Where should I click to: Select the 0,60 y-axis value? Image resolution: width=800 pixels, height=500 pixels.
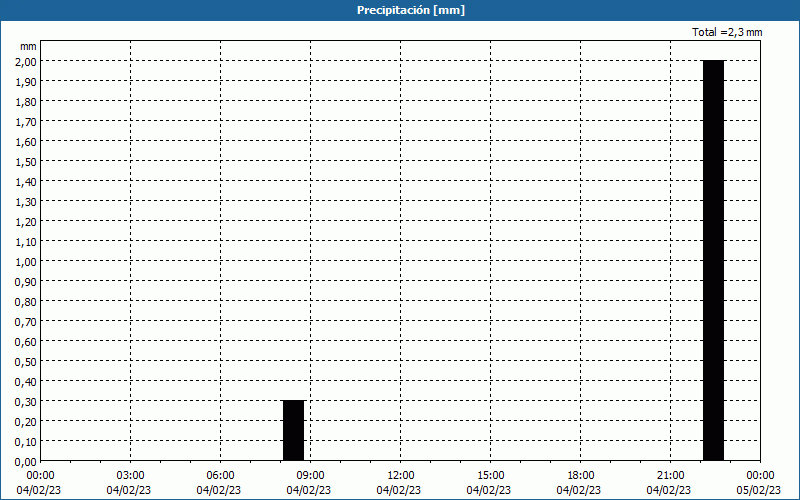(27, 342)
